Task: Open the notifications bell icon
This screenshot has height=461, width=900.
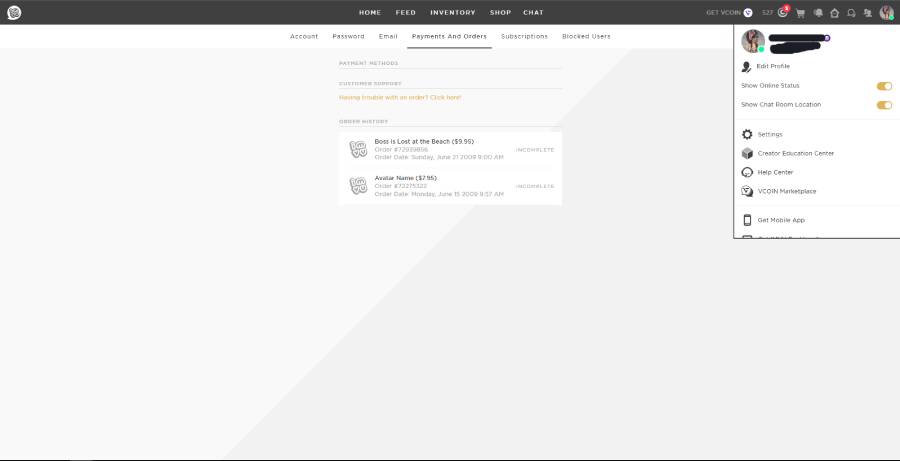Action: 818,13
